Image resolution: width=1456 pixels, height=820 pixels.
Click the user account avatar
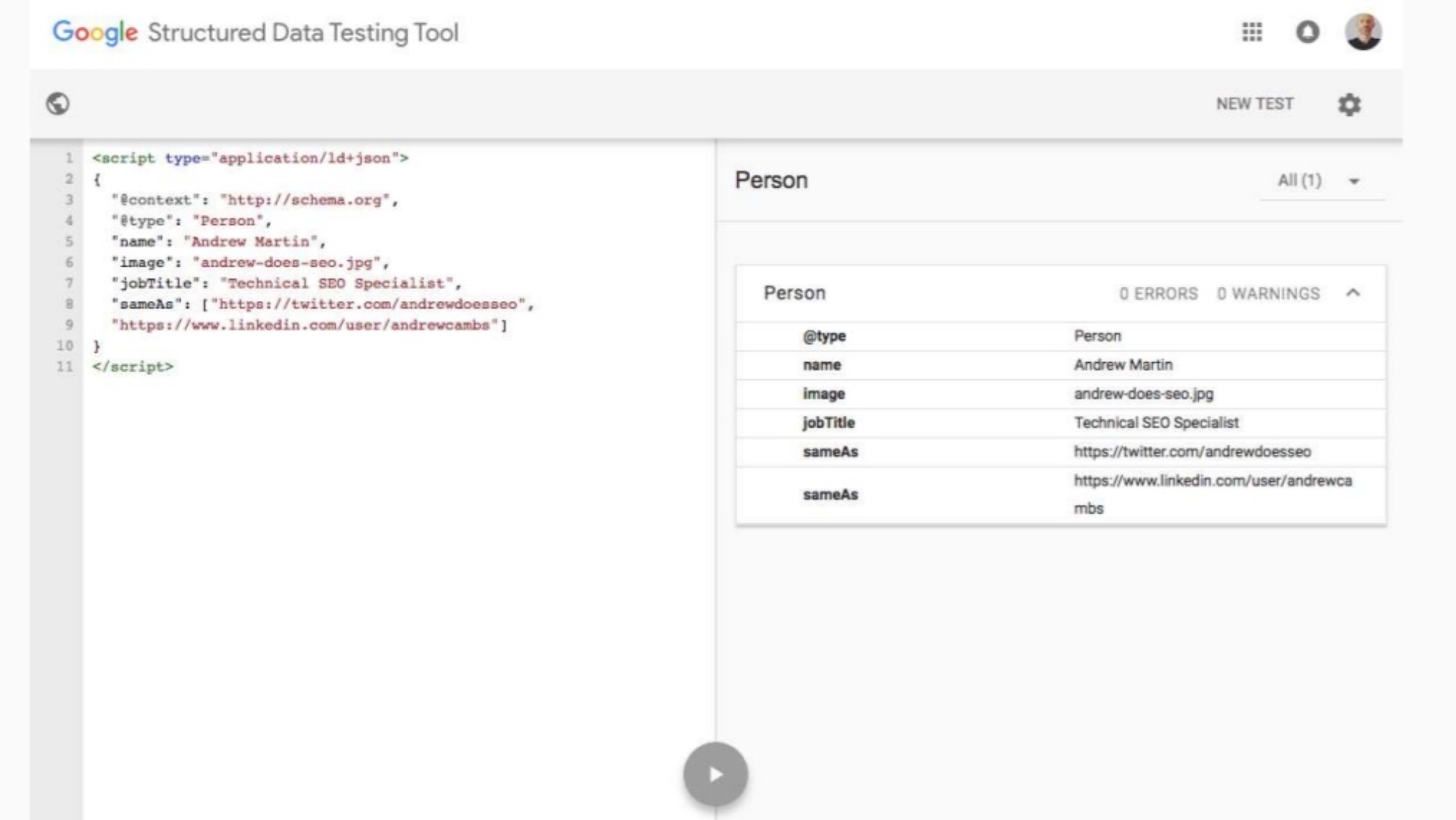[x=1363, y=32]
